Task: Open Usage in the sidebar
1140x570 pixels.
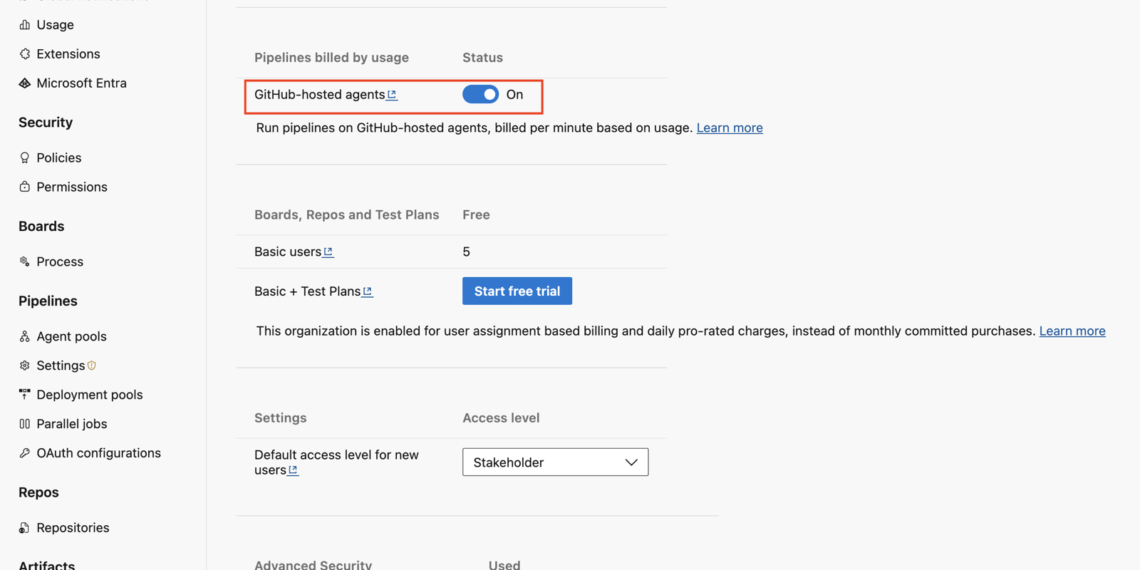Action: click(55, 25)
